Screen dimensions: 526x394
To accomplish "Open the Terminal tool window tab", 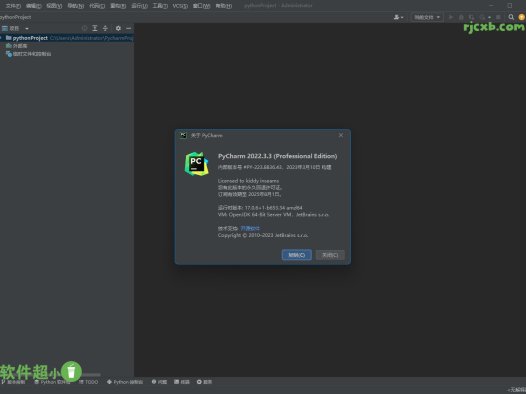I will [x=182, y=382].
